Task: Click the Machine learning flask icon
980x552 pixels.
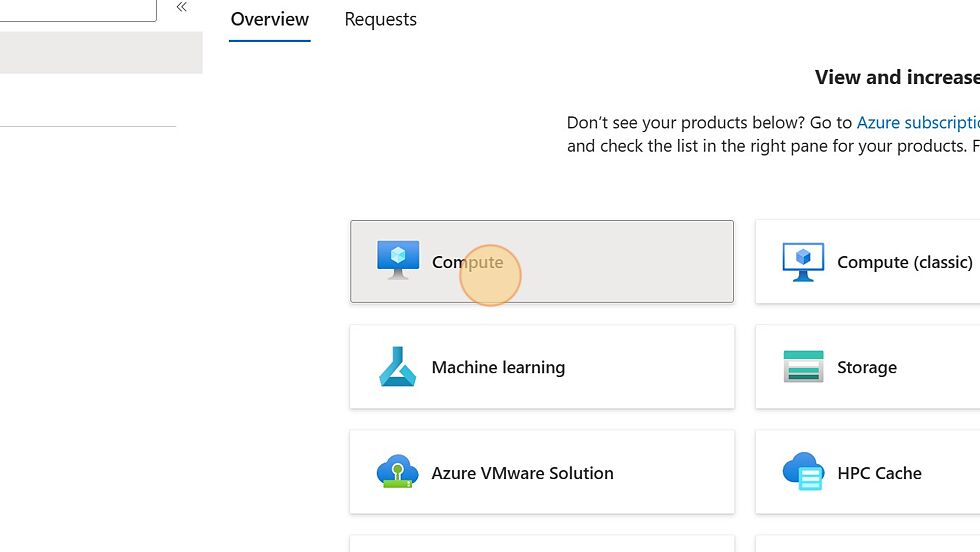Action: (398, 366)
